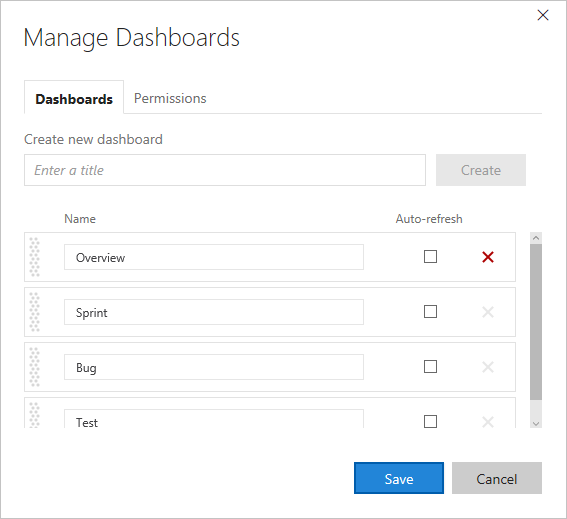
Task: Edit the Bug dashboard name field
Action: (x=214, y=367)
